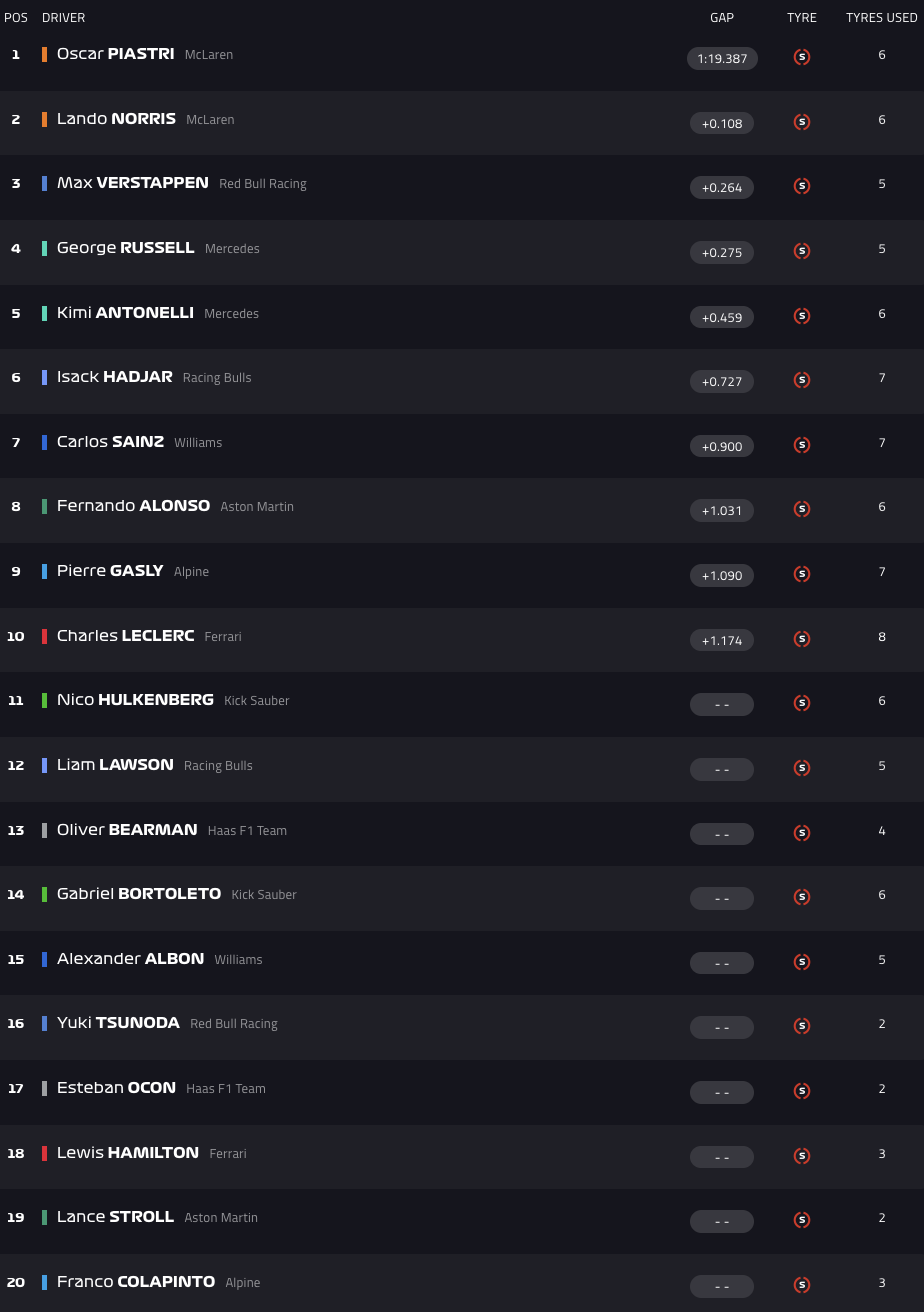
Task: Click the Kick Sauber team label next to Hulkenberg
Action: [x=257, y=701]
